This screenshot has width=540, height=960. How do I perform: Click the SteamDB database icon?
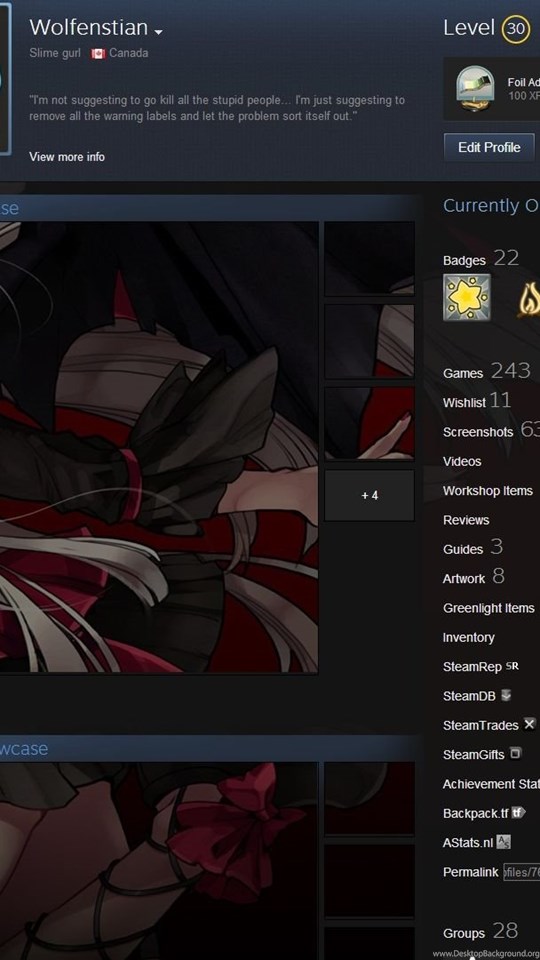pyautogui.click(x=506, y=695)
